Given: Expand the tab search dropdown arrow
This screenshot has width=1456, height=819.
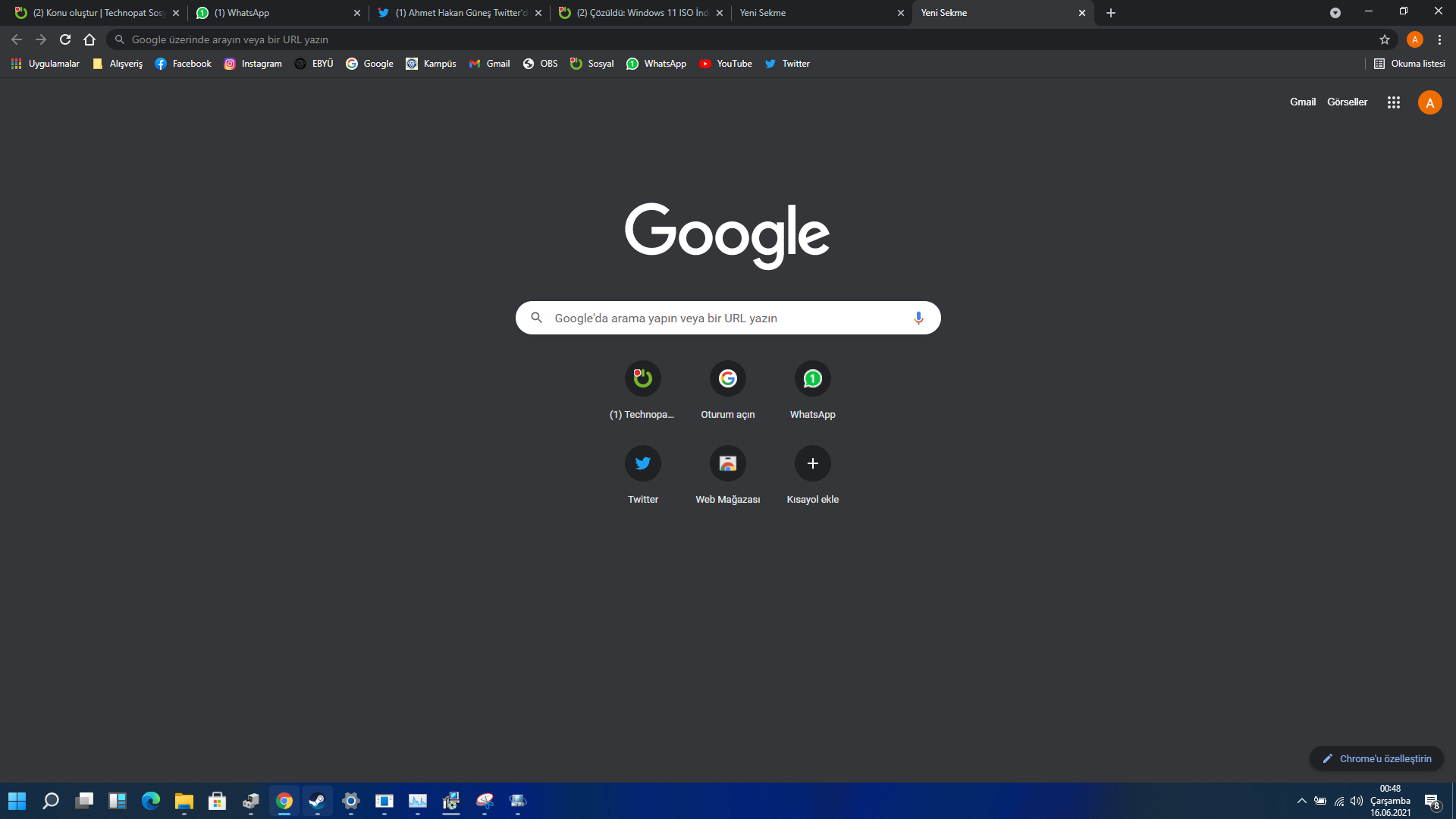Looking at the screenshot, I should [1335, 13].
